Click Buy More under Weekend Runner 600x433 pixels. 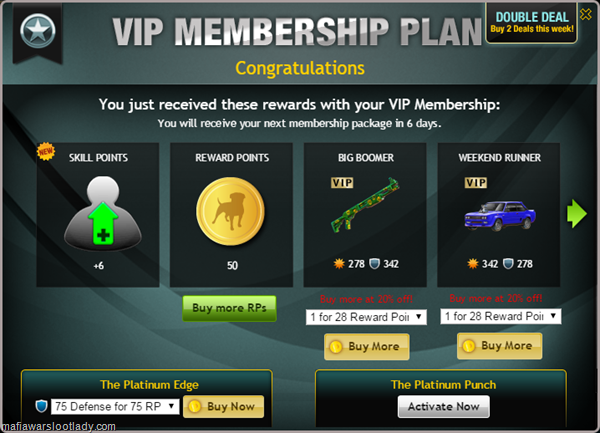click(500, 346)
